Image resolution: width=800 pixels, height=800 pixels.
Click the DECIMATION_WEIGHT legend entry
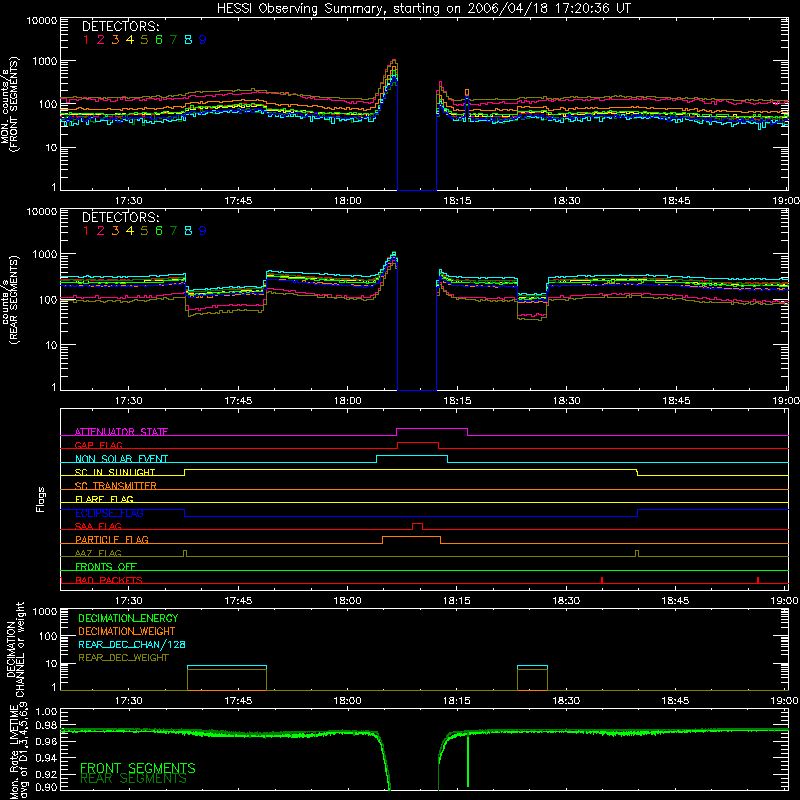point(127,631)
